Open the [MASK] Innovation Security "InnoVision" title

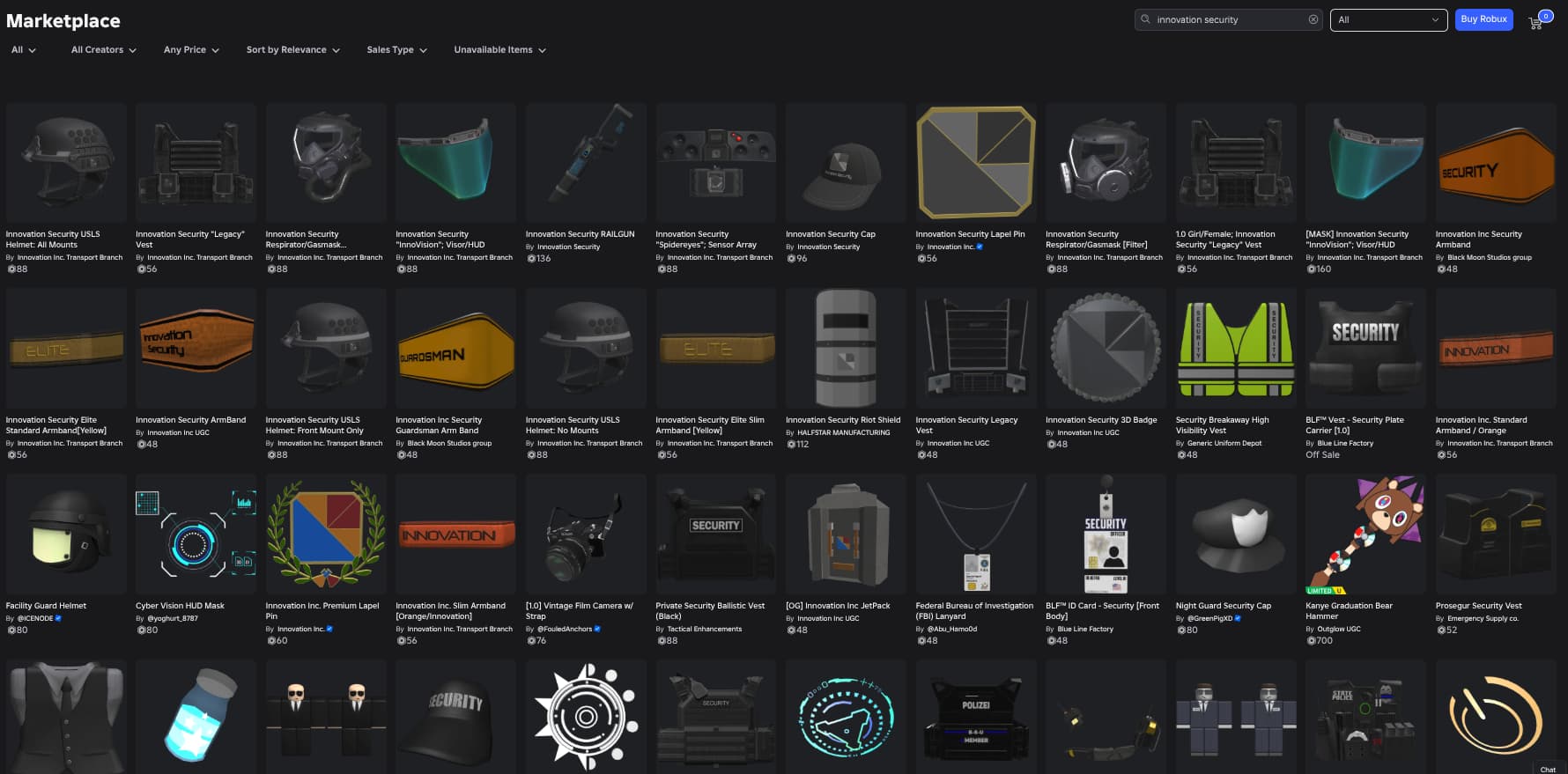click(x=1357, y=240)
